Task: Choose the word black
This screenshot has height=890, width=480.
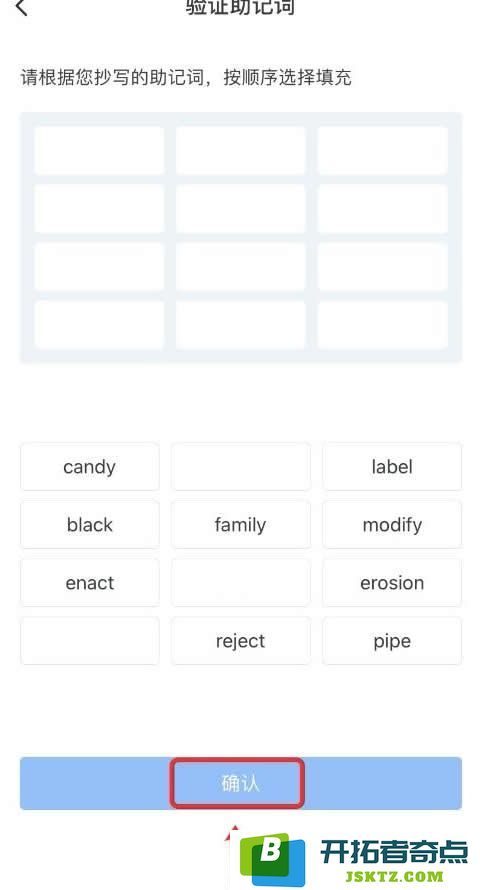Action: pyautogui.click(x=90, y=524)
